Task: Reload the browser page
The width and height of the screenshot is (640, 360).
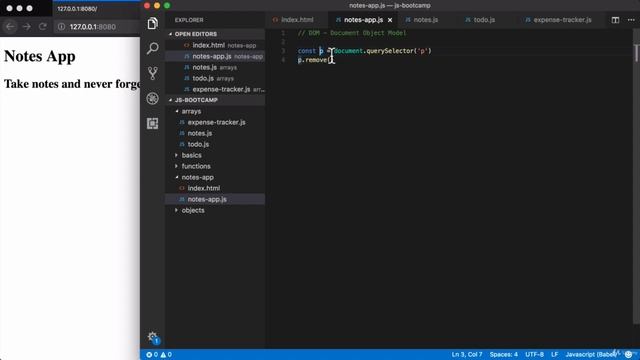Action: tap(42, 27)
